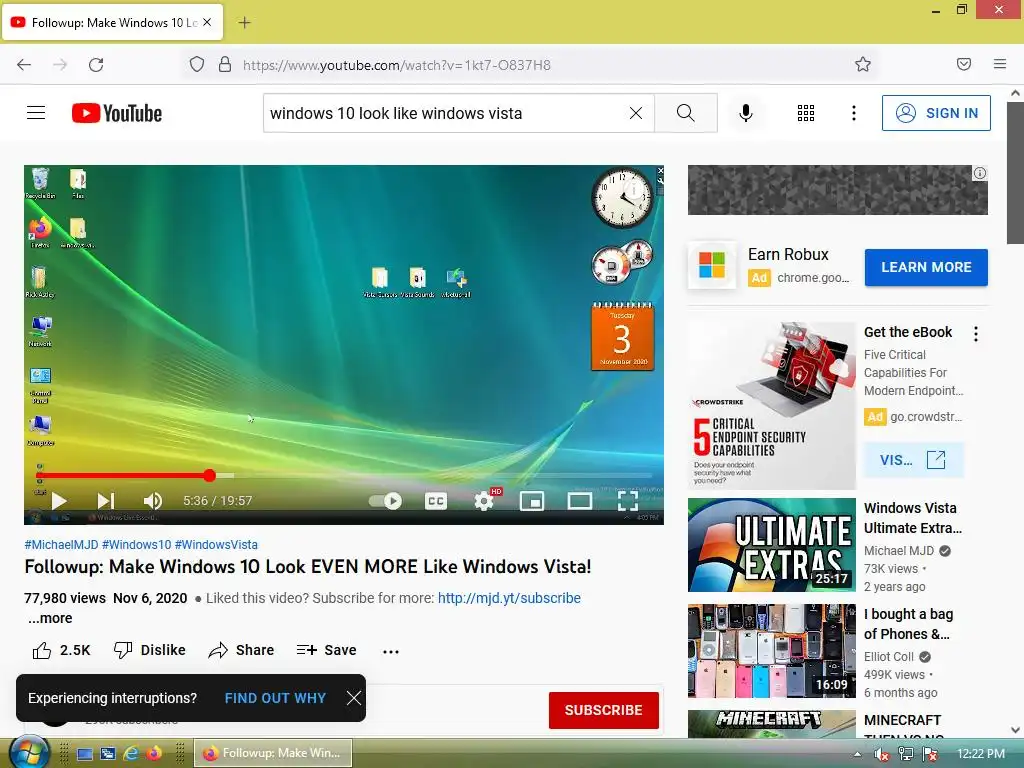Image resolution: width=1024 pixels, height=768 pixels.
Task: Open the Firefox application menu
Action: click(x=1000, y=64)
